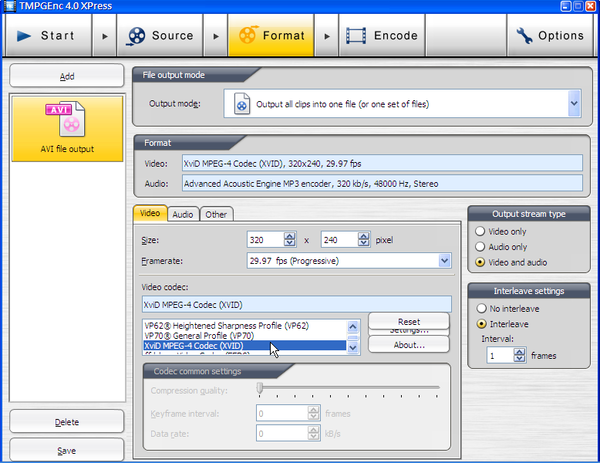Click the Compression quality slider handle
This screenshot has height=463, width=600.
260,388
